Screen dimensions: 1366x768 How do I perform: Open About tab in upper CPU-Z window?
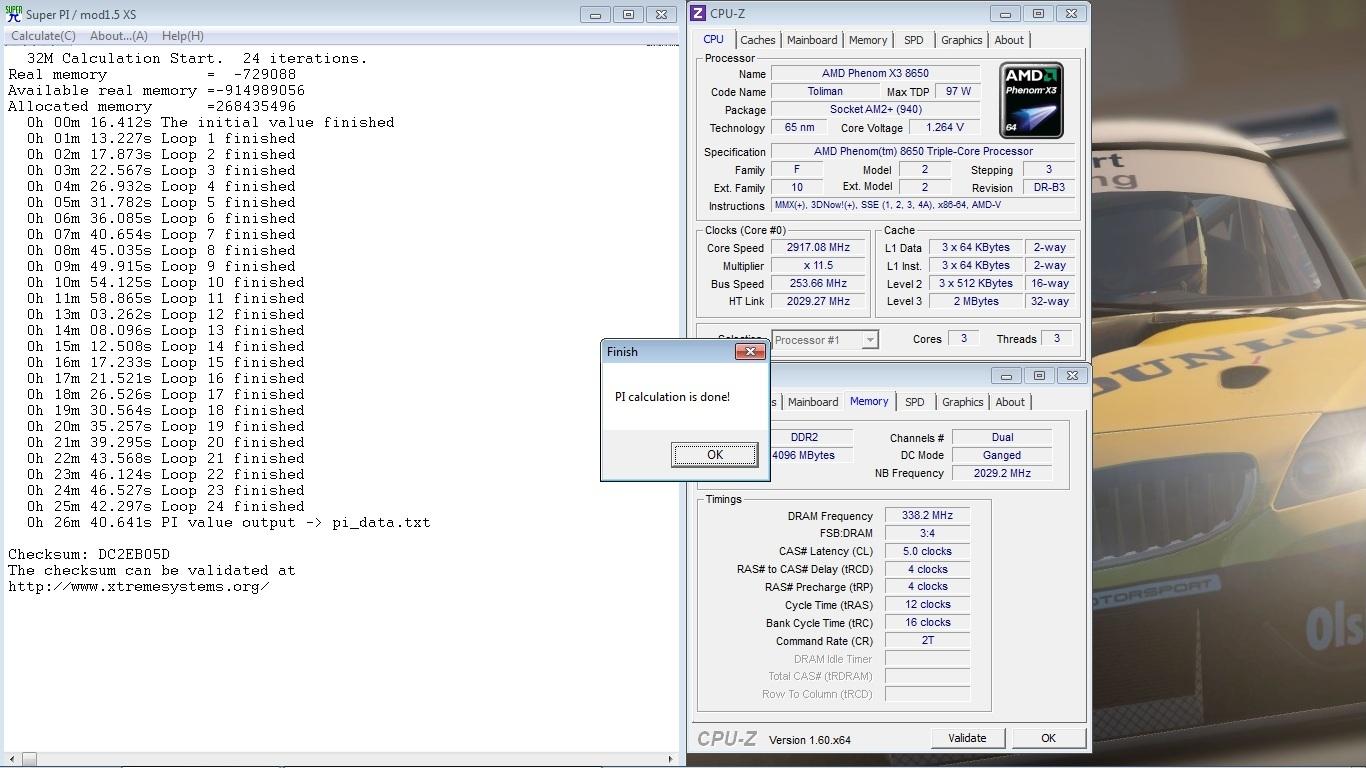click(x=1009, y=40)
